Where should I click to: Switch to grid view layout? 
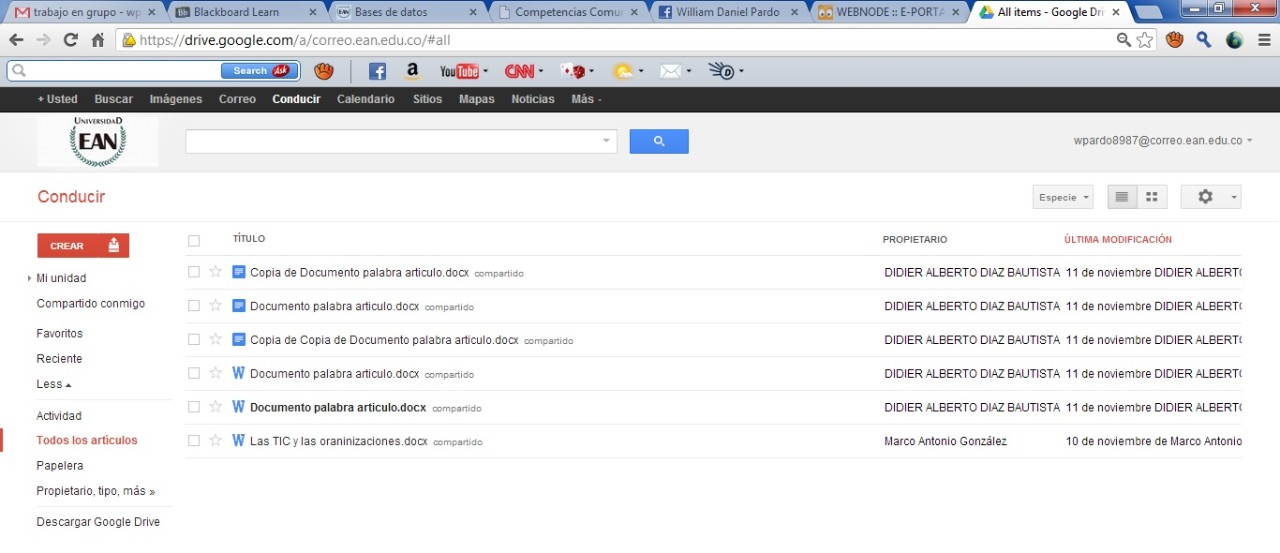(1152, 197)
